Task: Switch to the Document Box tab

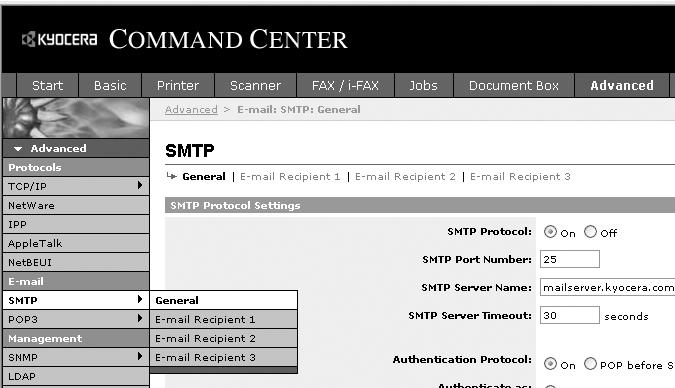Action: pos(514,85)
